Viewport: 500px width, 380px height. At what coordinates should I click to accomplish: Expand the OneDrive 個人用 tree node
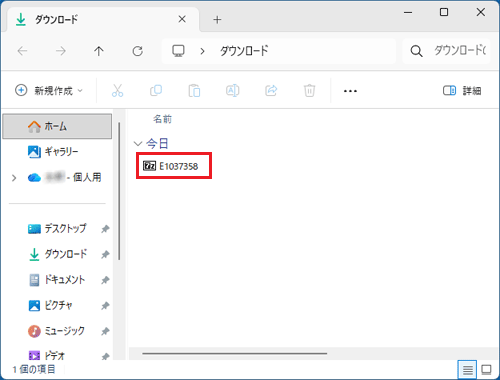[x=14, y=178]
